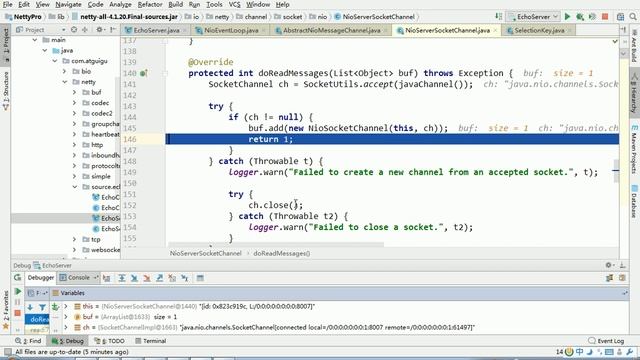Run EchoServer with coverage
Screen dimensions: 640x360
point(592,17)
